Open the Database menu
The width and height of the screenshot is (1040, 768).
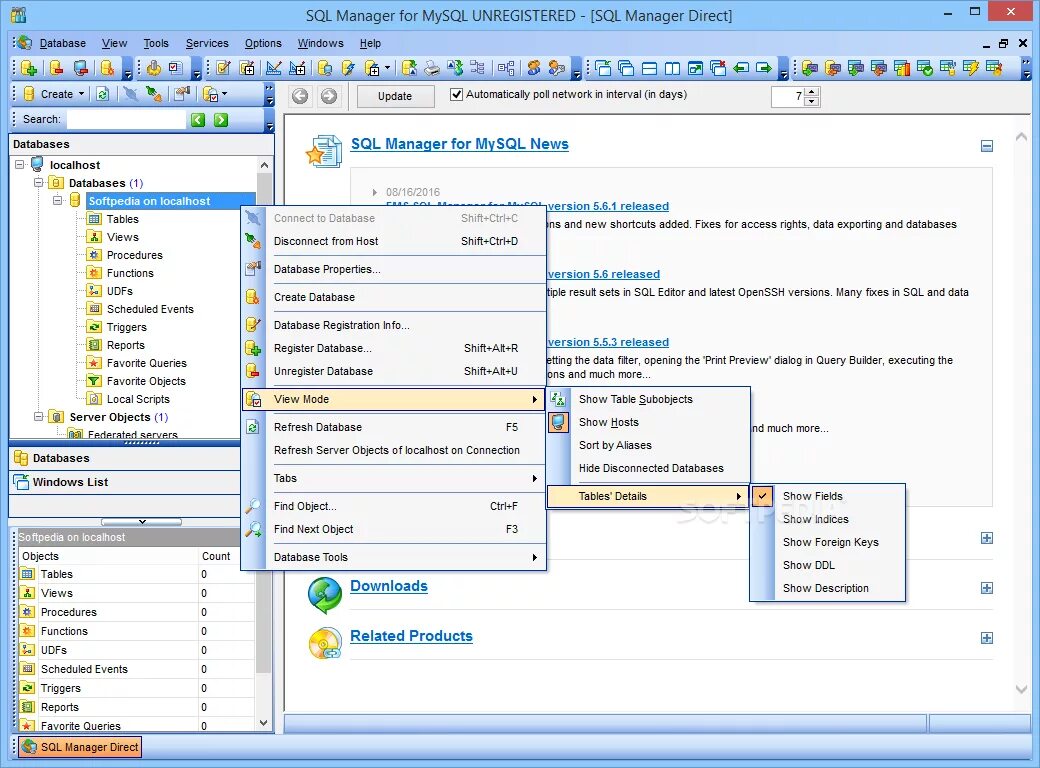[x=62, y=43]
